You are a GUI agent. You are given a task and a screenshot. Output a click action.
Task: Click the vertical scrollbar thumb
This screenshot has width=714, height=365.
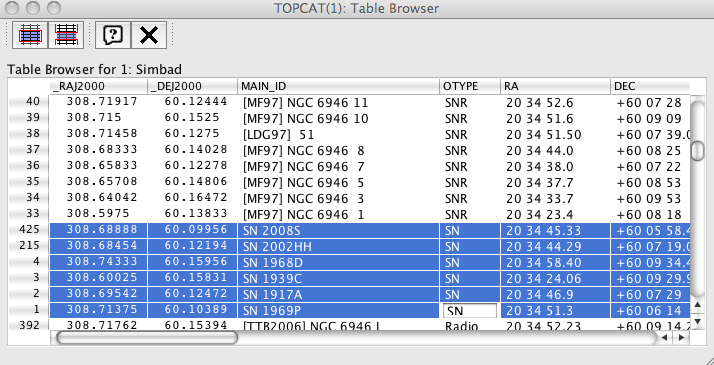pos(697,151)
